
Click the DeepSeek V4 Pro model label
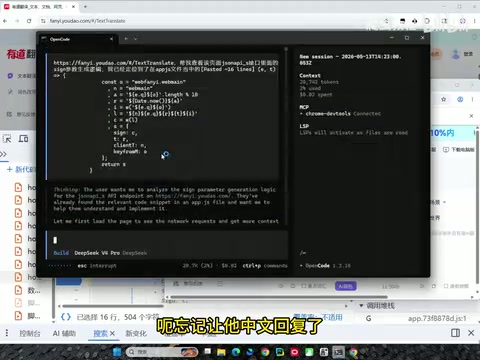(x=97, y=253)
